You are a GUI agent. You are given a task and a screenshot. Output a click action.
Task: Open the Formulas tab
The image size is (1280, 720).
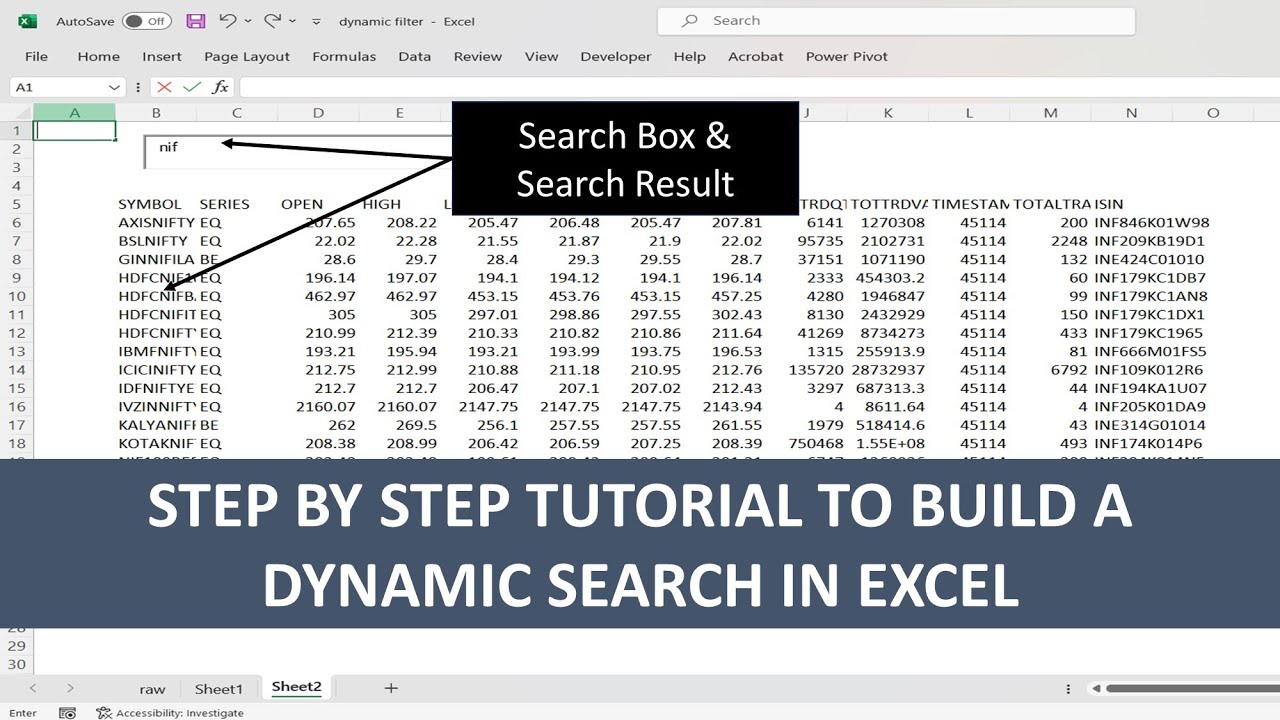point(344,57)
